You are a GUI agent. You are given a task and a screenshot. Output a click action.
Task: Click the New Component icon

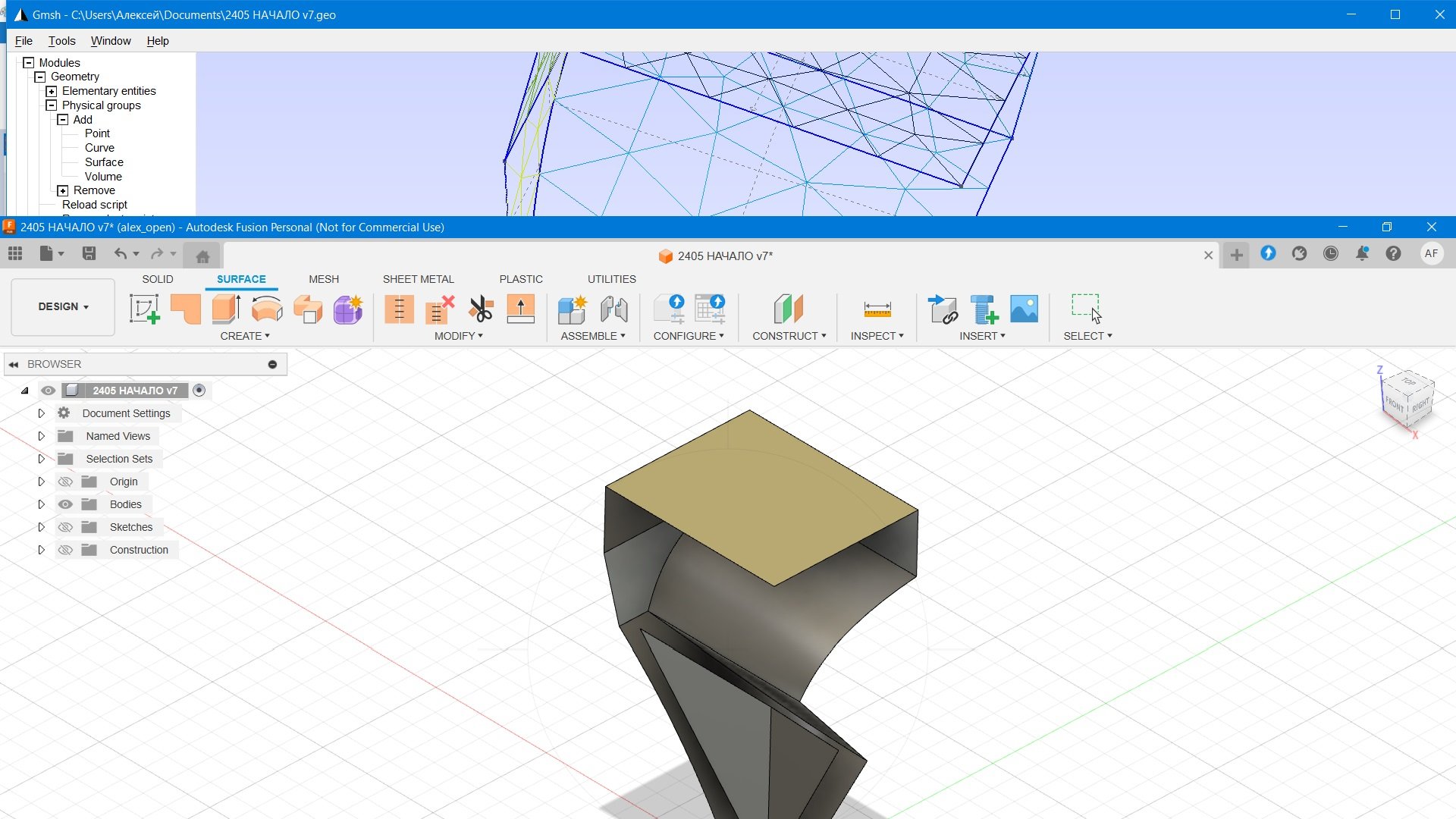pyautogui.click(x=573, y=309)
